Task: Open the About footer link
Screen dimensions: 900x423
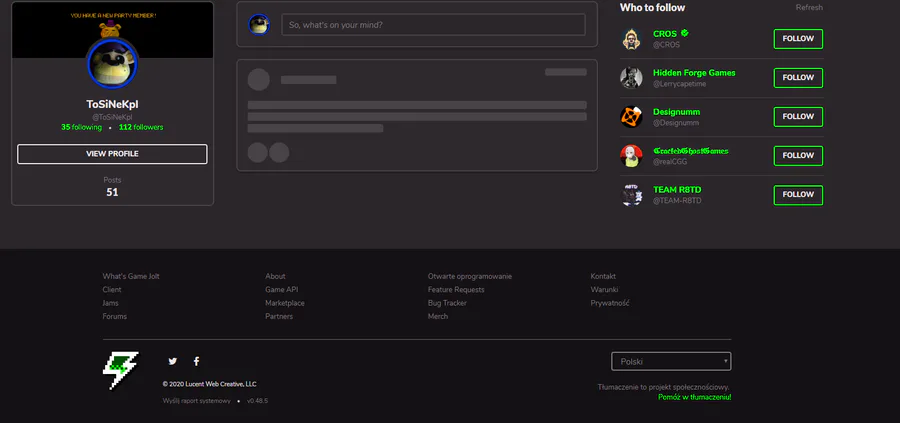Action: pos(275,276)
